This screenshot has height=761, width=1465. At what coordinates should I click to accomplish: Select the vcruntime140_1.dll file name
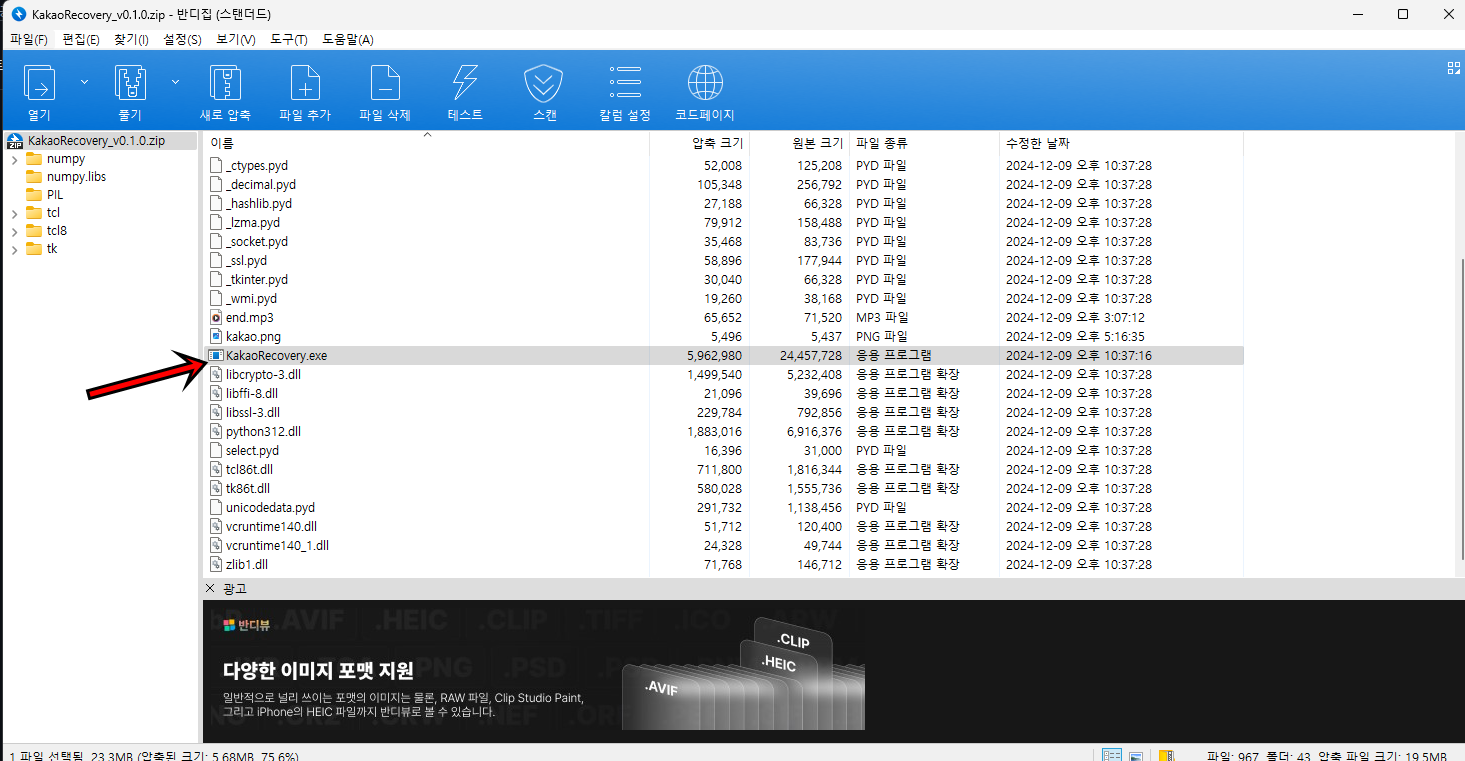tap(278, 545)
